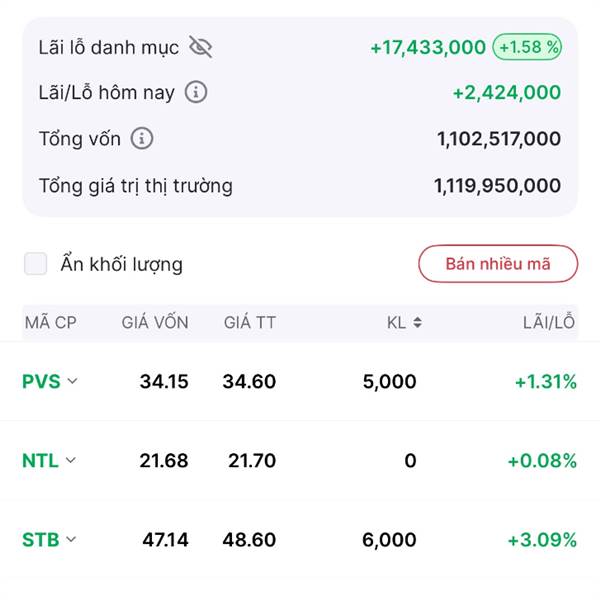Click the +1.58 % profit badge
Image resolution: width=600 pixels, height=600 pixels.
pyautogui.click(x=527, y=47)
